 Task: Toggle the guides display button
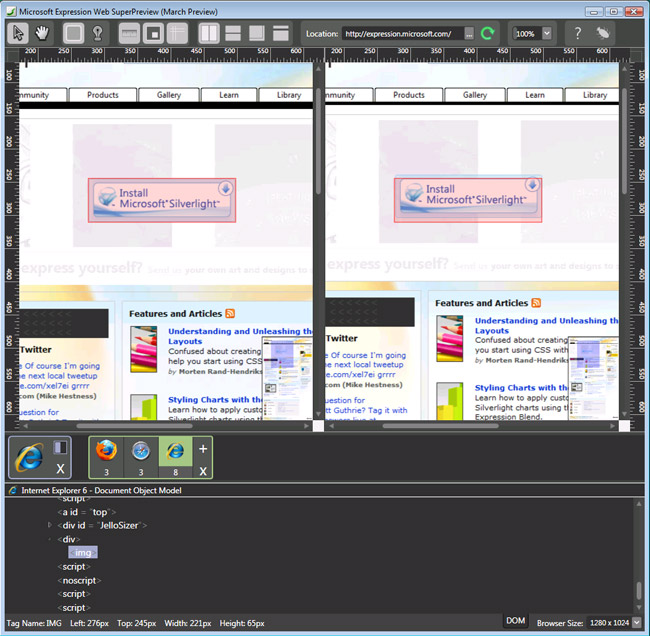177,33
